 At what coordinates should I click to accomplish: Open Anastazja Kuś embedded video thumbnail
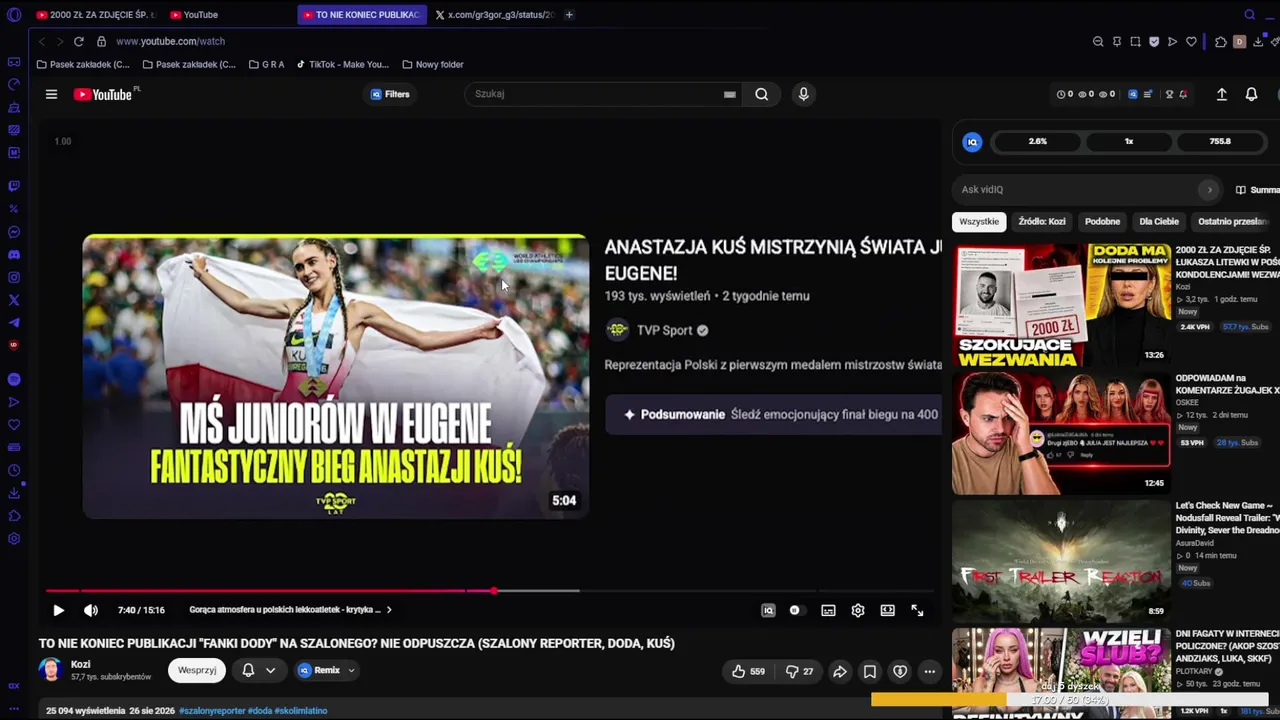tap(336, 377)
